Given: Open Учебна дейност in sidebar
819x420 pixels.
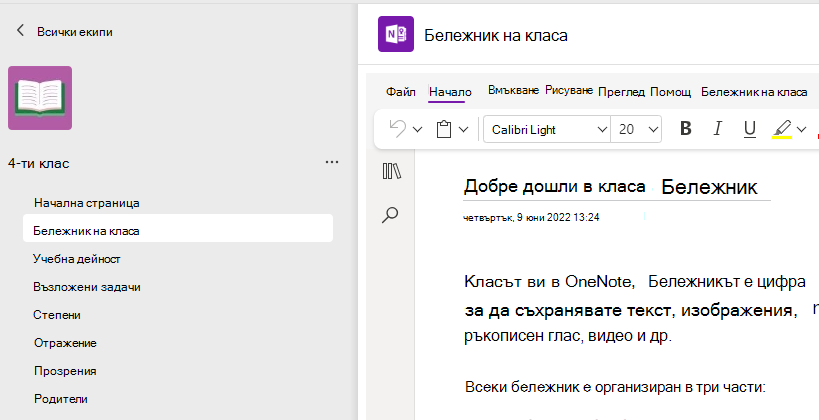Looking at the screenshot, I should click(x=77, y=259).
